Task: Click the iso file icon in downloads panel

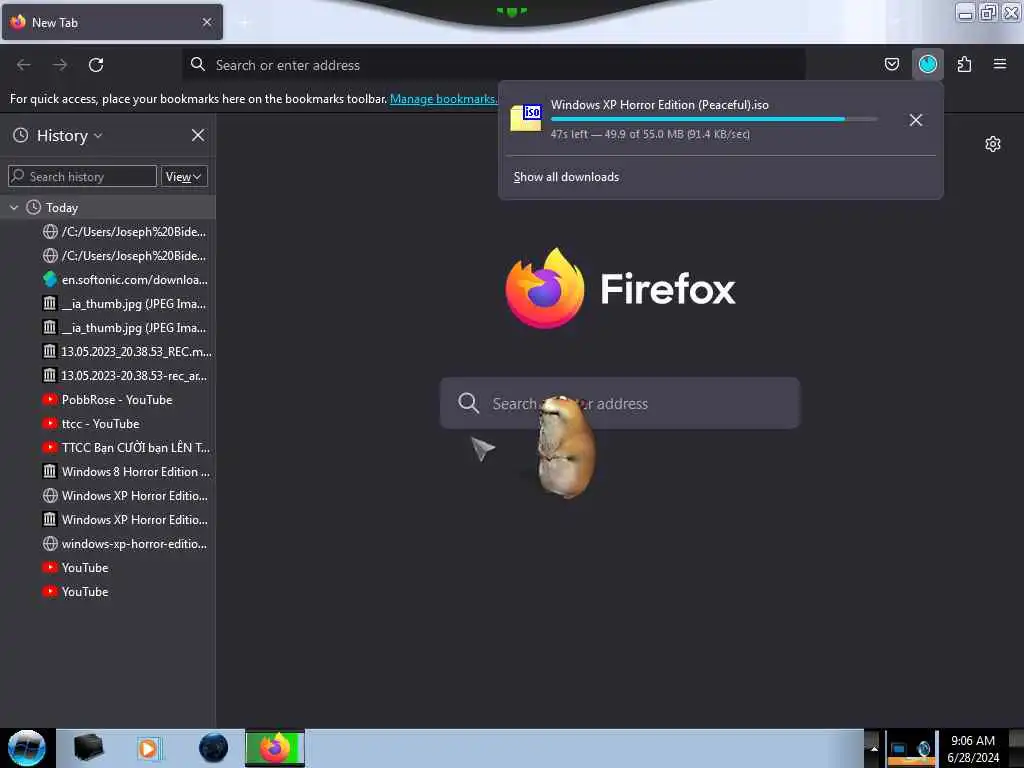Action: pyautogui.click(x=526, y=118)
